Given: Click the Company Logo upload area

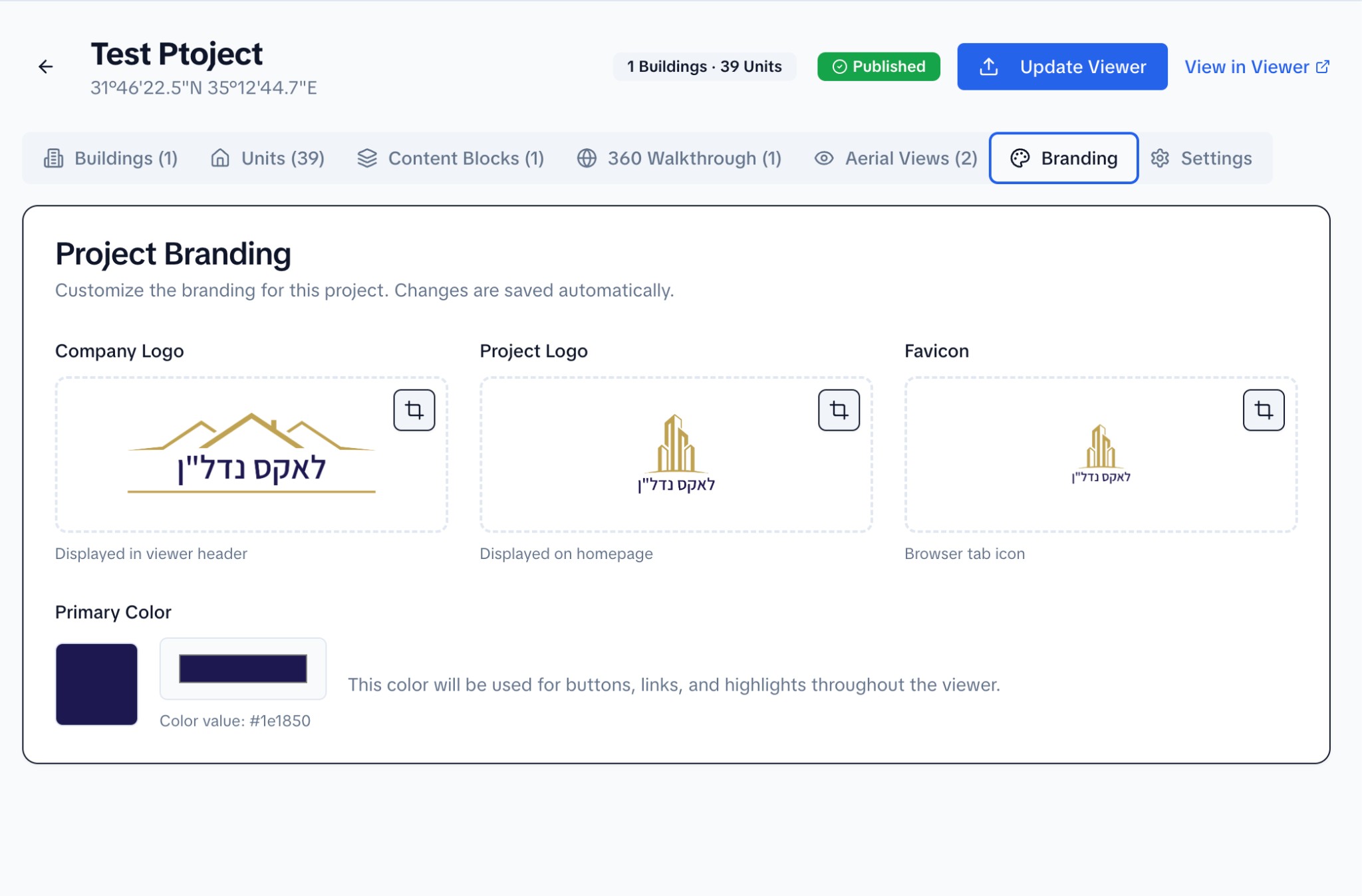Looking at the screenshot, I should click(x=251, y=455).
